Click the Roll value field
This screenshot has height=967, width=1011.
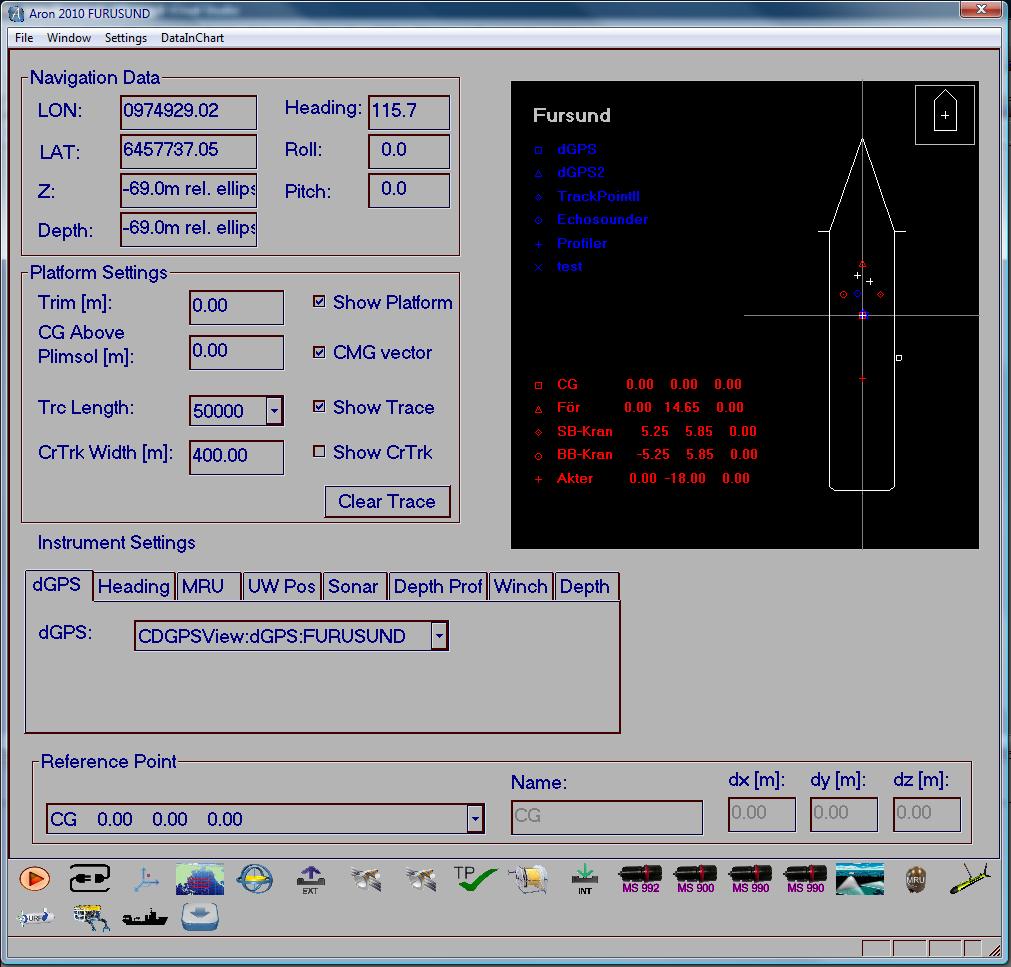tap(409, 151)
